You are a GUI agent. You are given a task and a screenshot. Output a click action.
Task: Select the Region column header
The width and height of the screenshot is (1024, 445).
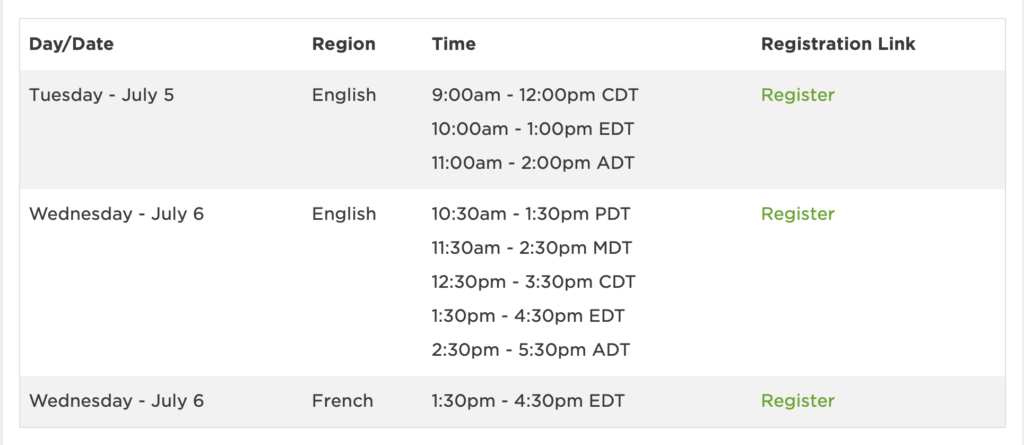(344, 44)
